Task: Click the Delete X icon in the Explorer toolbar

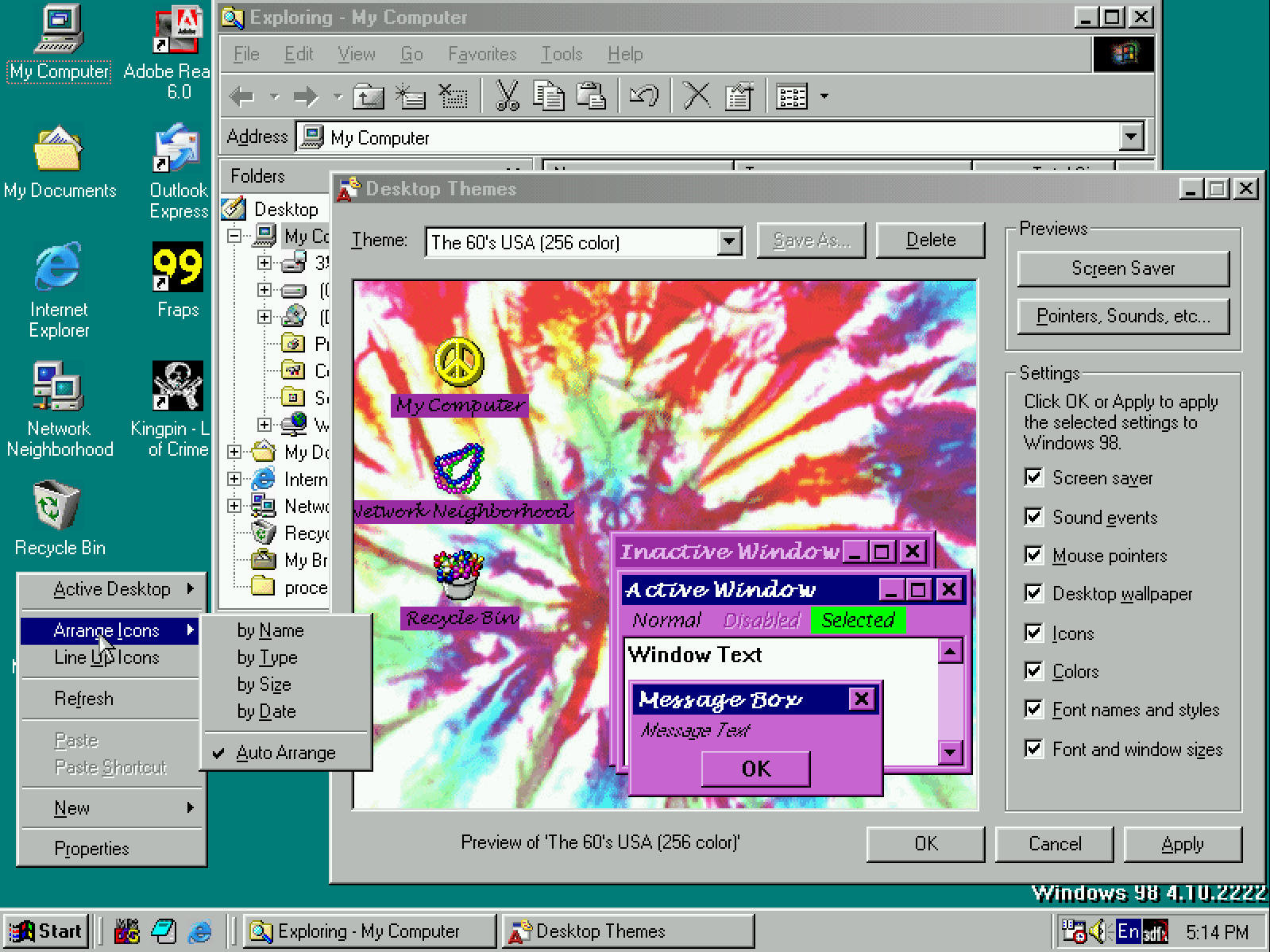Action: [x=697, y=97]
